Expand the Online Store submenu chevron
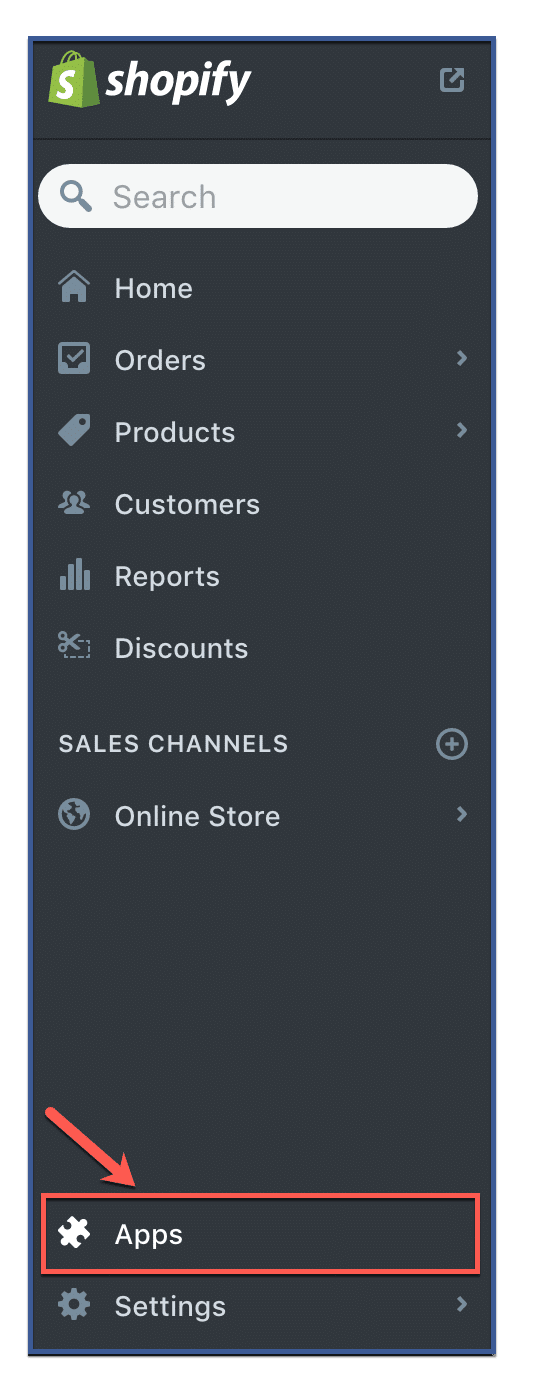The height and width of the screenshot is (1375, 549). pyautogui.click(x=461, y=814)
